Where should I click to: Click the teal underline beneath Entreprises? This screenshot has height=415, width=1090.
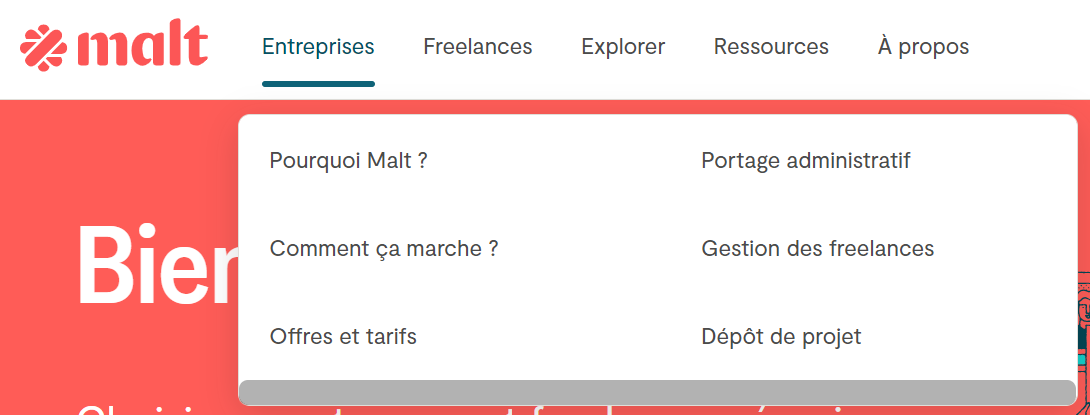(x=318, y=84)
